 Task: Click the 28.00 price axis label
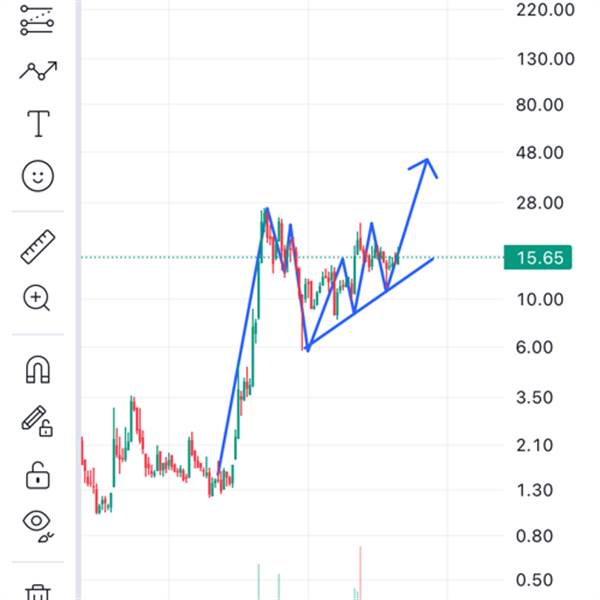540,203
